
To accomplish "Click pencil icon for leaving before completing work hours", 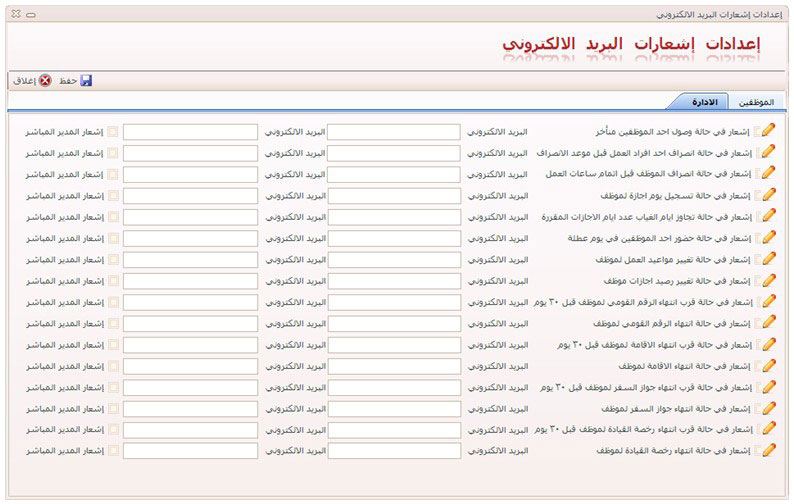I will (x=768, y=173).
